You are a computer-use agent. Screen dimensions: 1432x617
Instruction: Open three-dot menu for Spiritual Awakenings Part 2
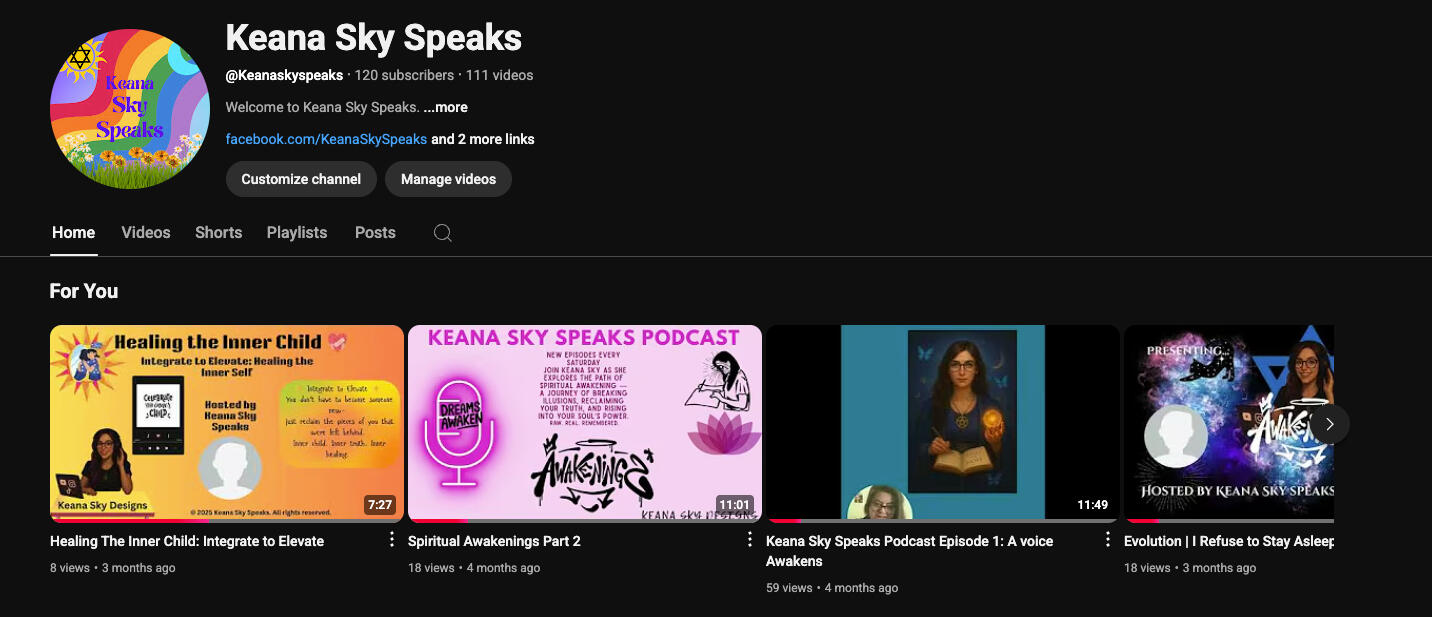click(x=750, y=540)
